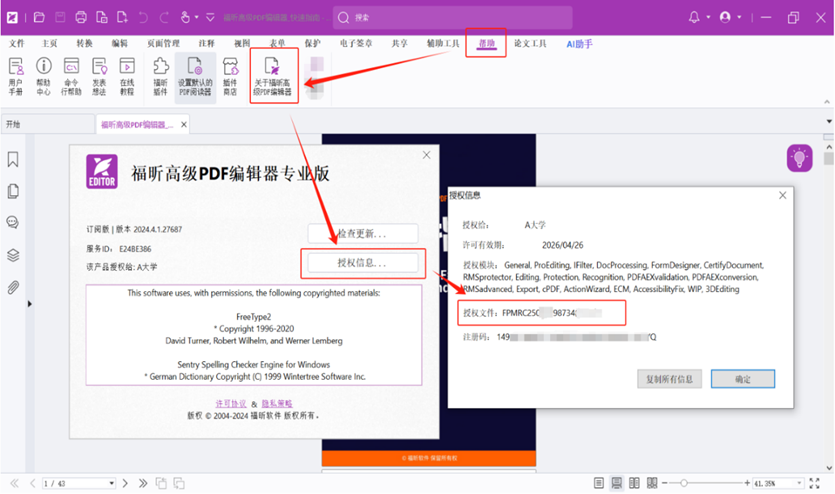Close the Foxit PDF document tab

point(184,125)
